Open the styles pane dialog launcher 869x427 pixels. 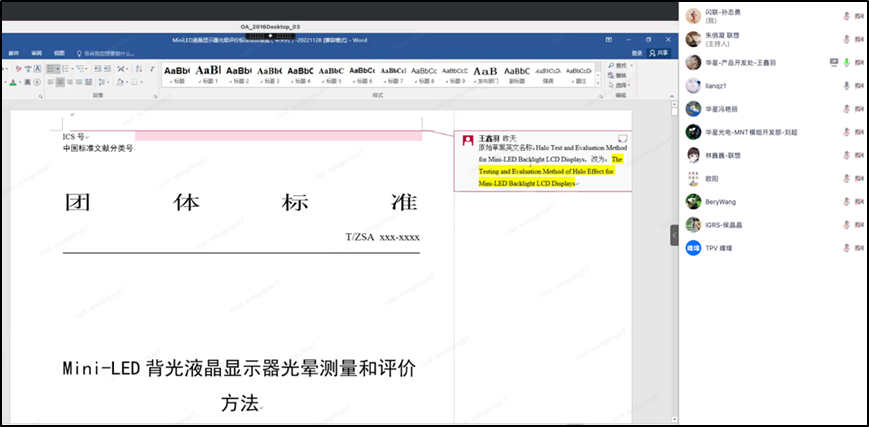pos(601,96)
